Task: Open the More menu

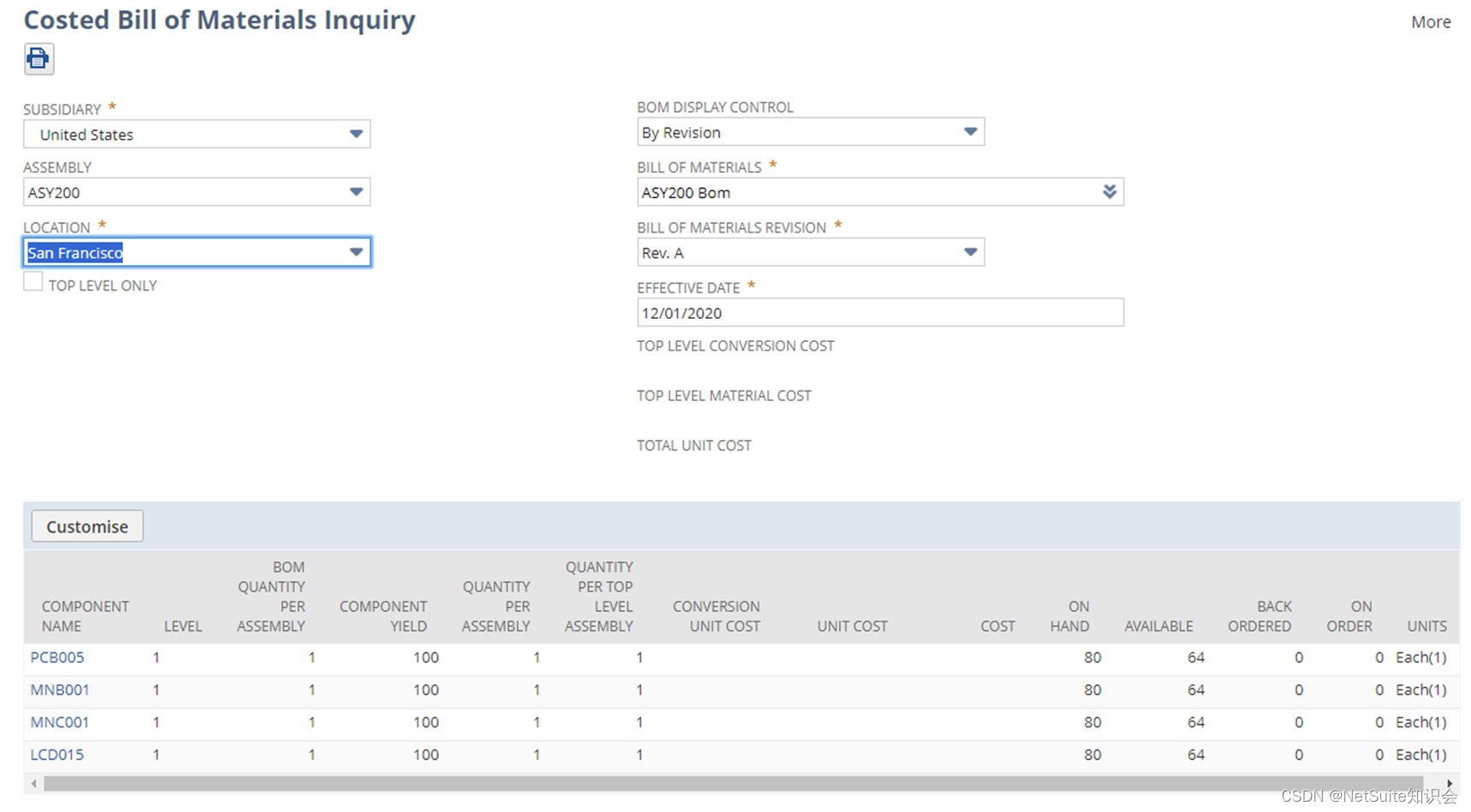Action: point(1431,22)
